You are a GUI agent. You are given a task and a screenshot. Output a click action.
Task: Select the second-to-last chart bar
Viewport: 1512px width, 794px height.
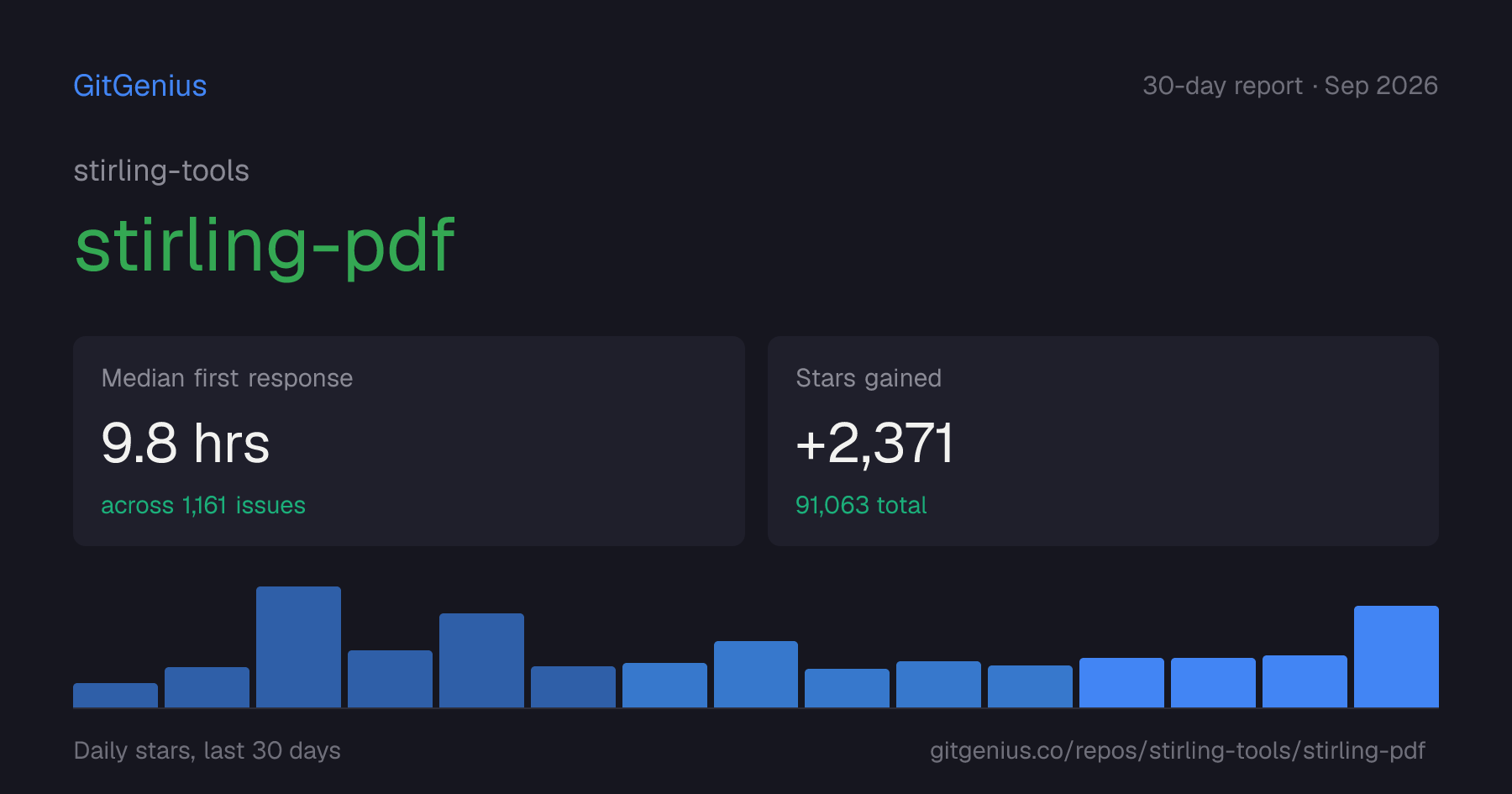click(1305, 681)
